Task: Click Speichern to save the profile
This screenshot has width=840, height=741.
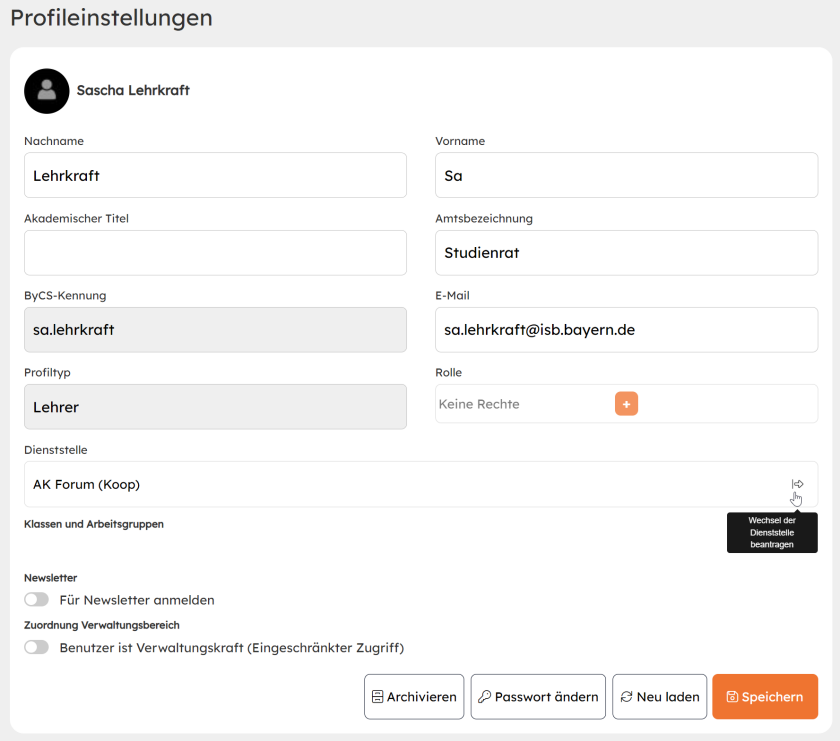Action: (x=765, y=697)
